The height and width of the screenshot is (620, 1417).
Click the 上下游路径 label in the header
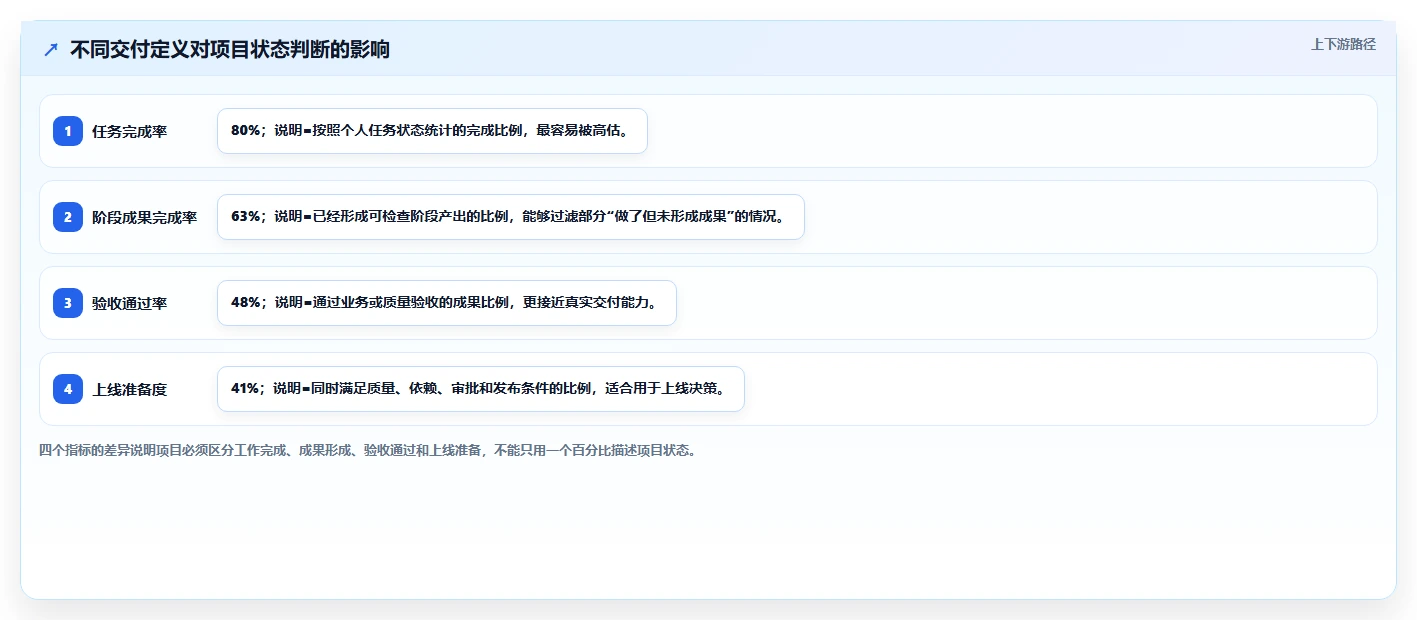[x=1343, y=44]
